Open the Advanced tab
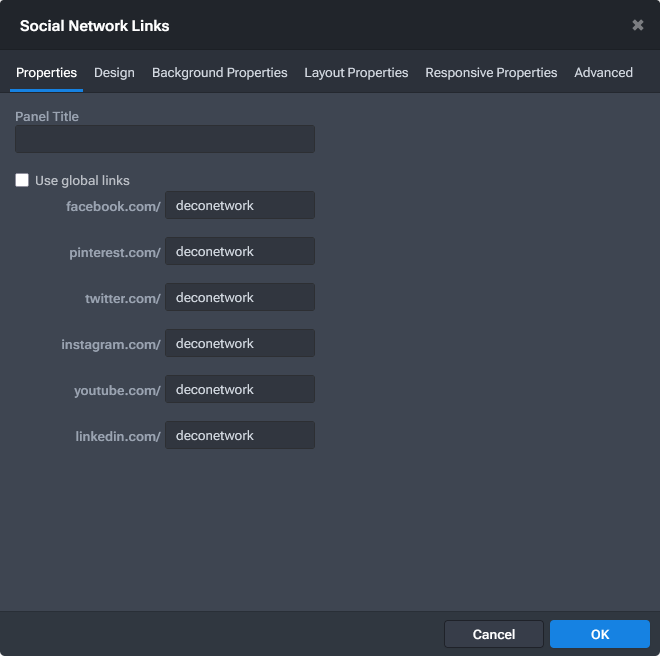Screen dimensions: 660x656 tap(603, 73)
